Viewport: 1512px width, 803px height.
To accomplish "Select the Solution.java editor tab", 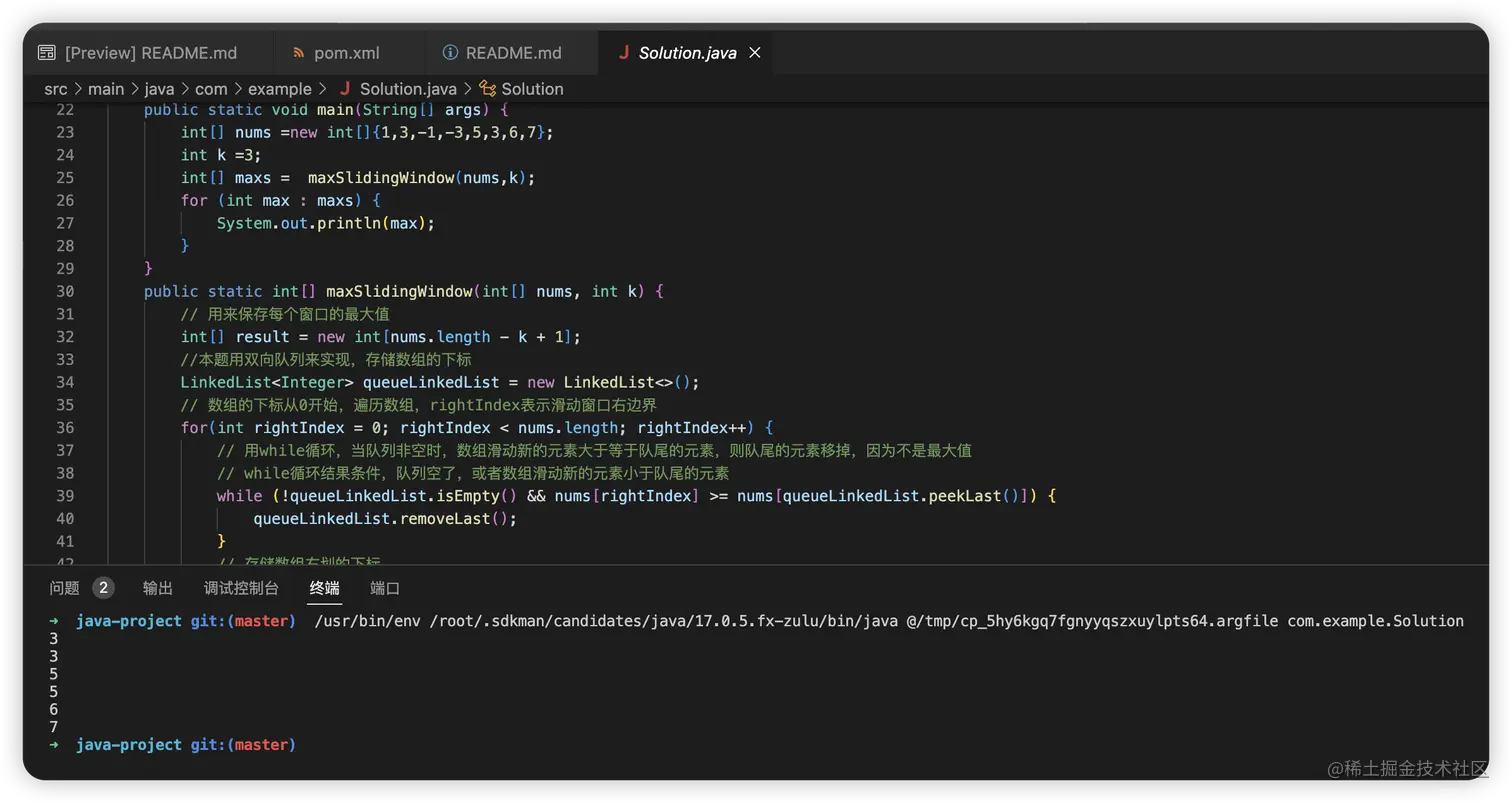I will coord(687,53).
